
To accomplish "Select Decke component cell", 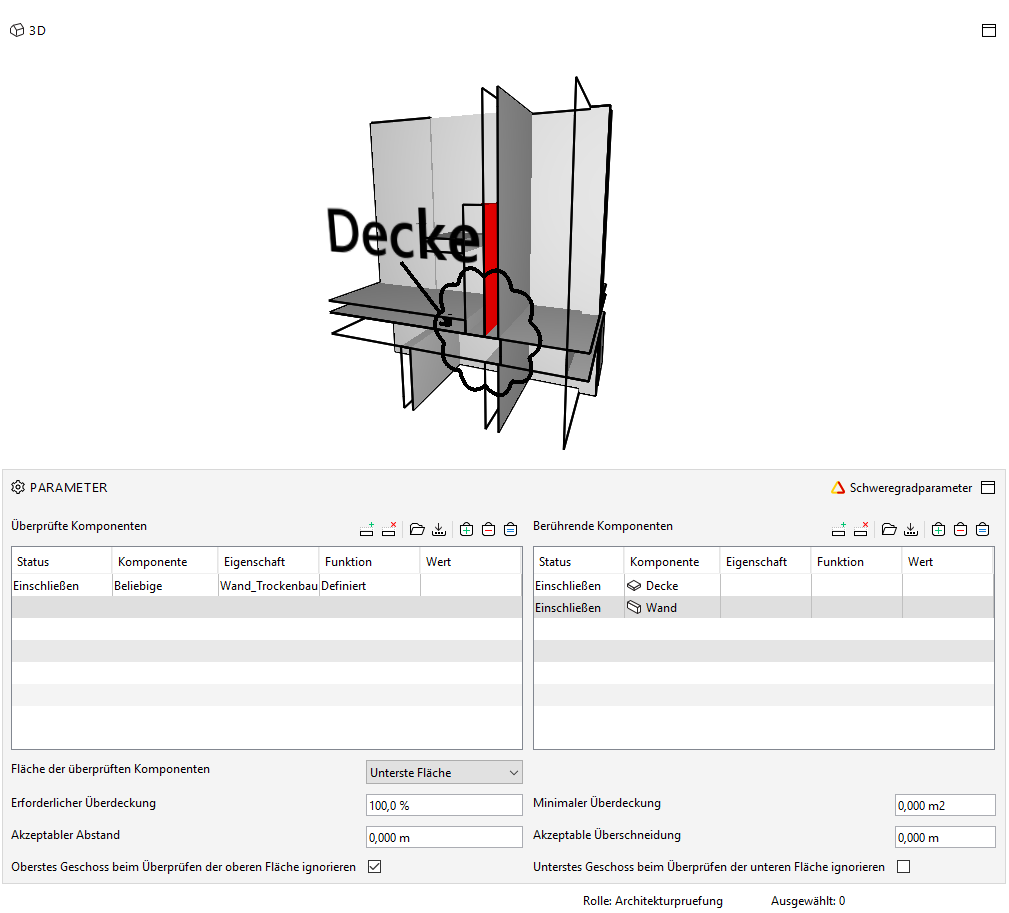I will coord(672,586).
